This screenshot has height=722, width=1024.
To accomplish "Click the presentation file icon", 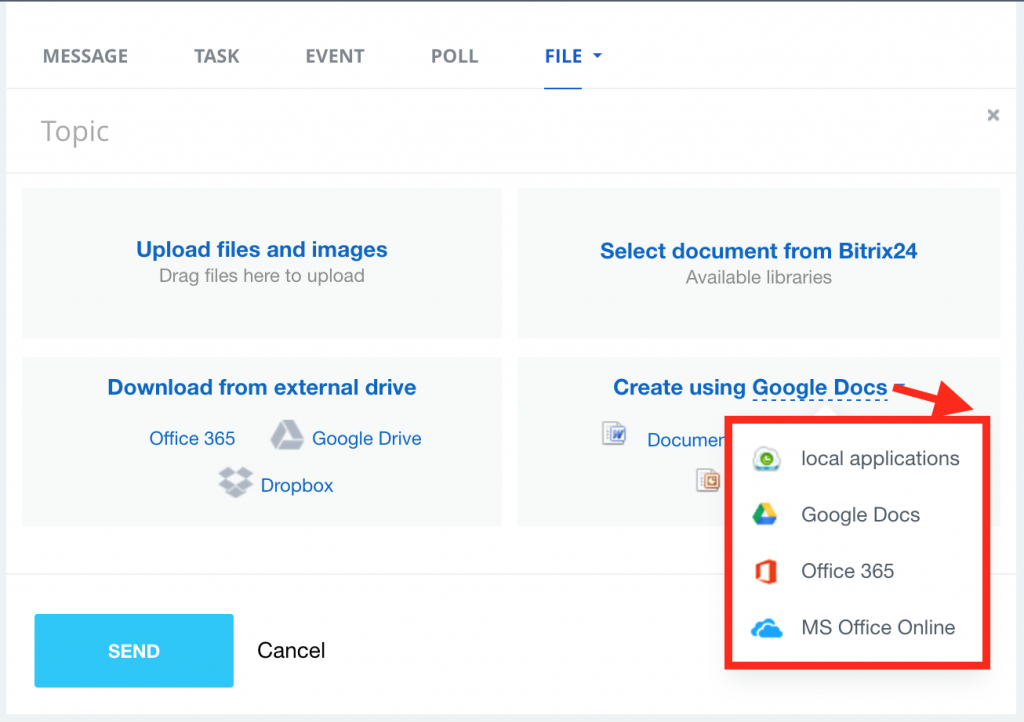I will pyautogui.click(x=708, y=480).
